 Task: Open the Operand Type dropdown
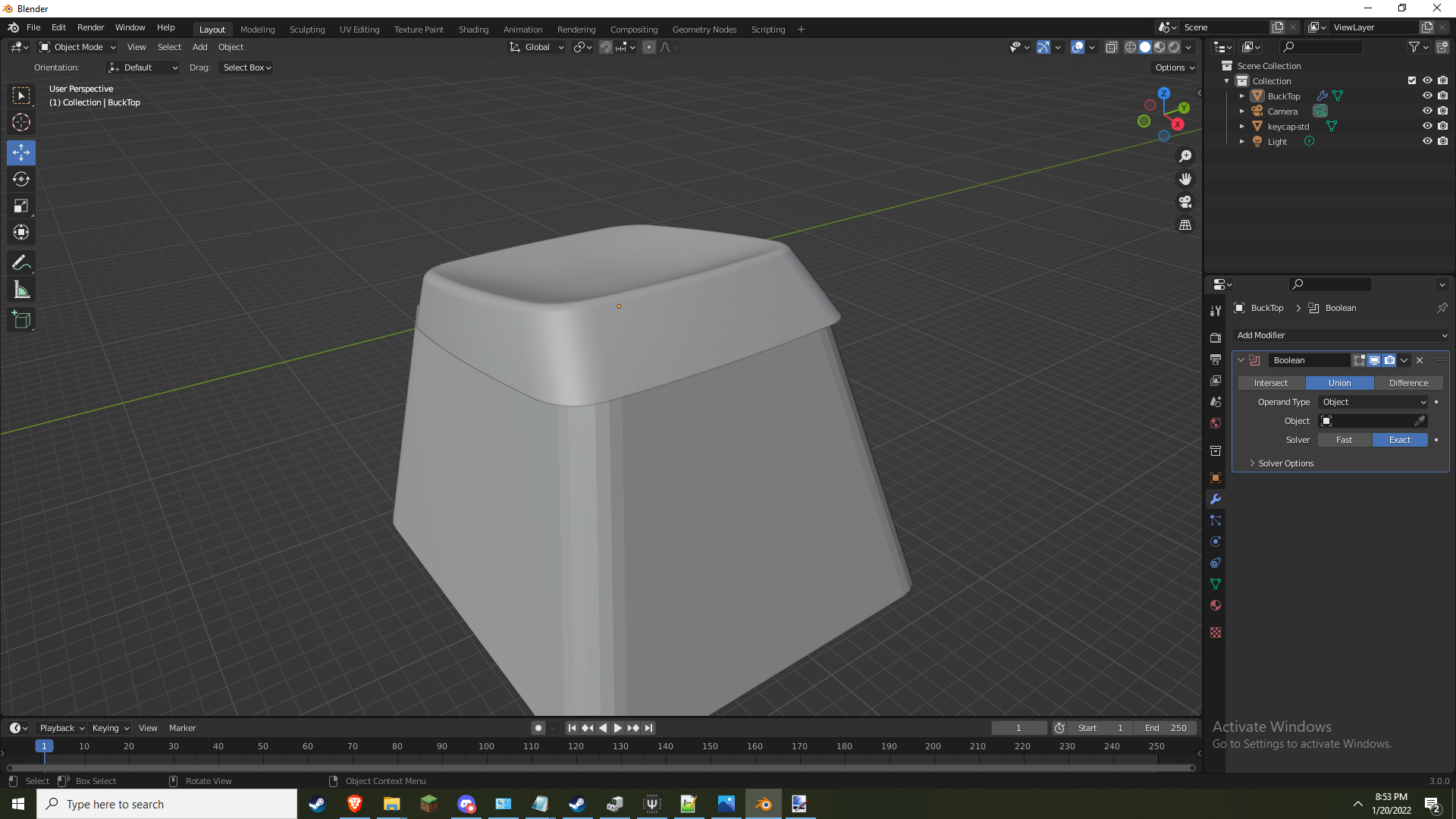coord(1373,402)
